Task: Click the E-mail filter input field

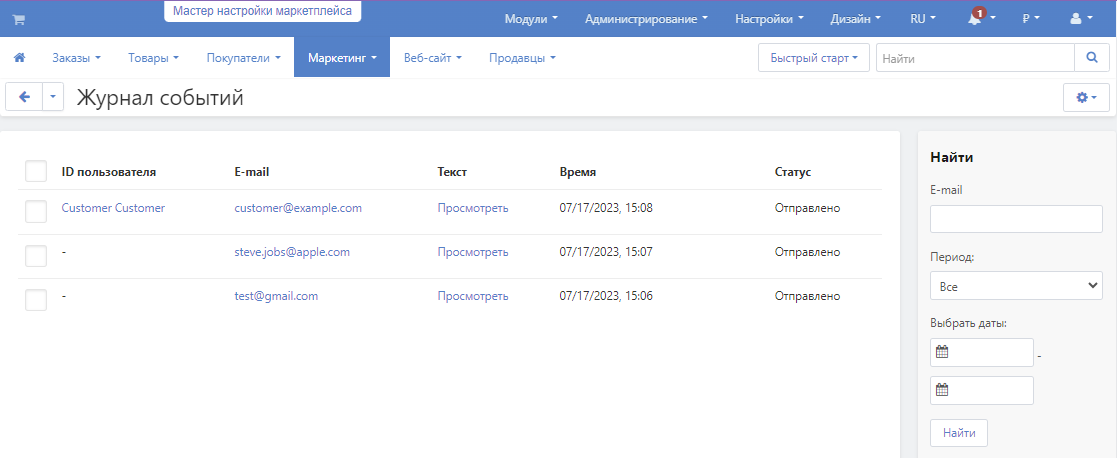Action: click(1015, 219)
